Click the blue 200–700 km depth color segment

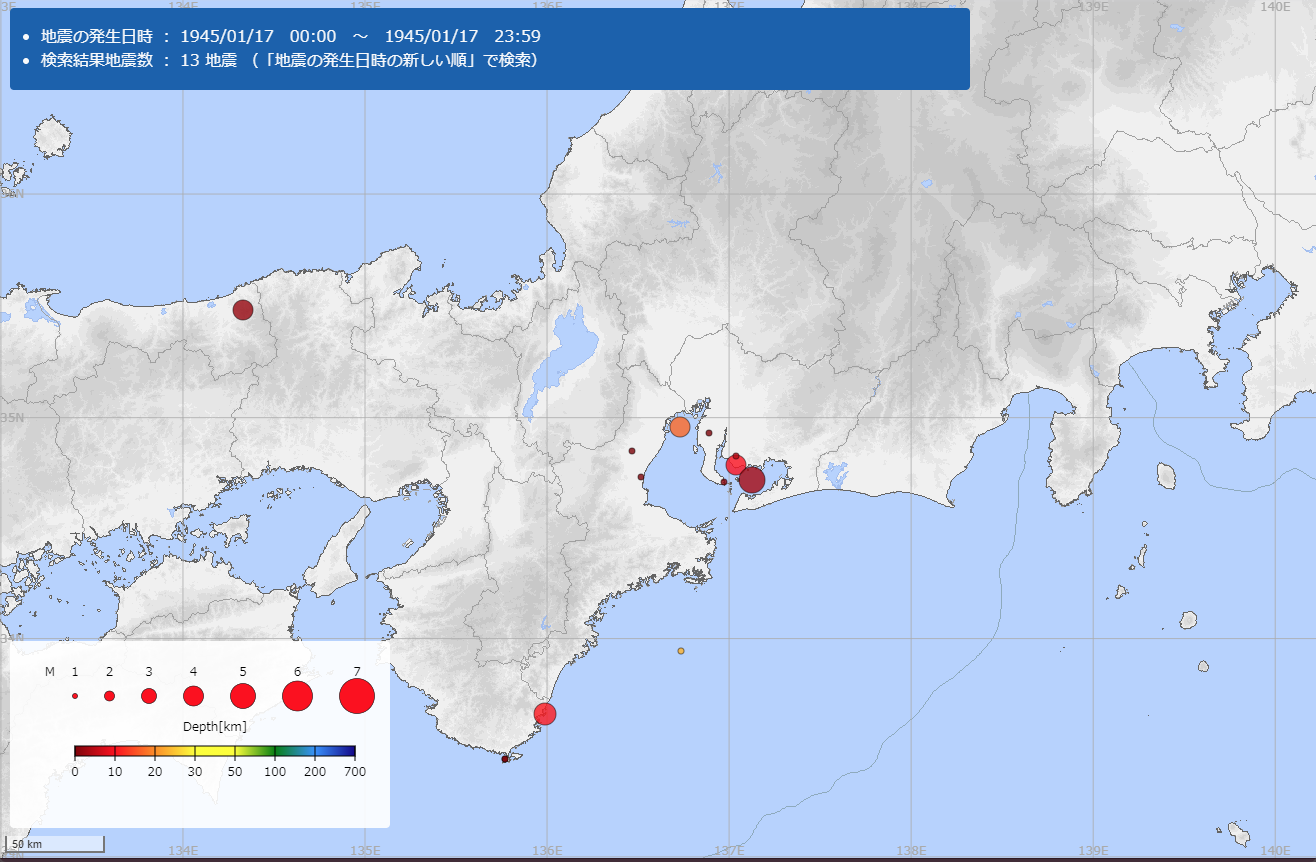(x=335, y=751)
